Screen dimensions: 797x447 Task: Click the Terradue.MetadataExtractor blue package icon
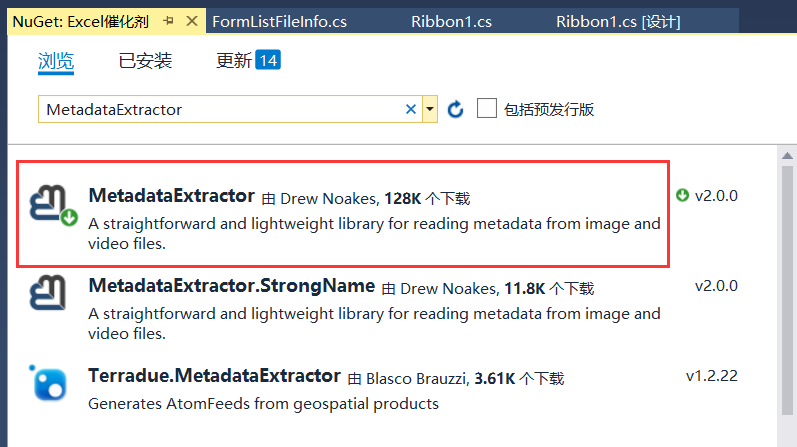[x=48, y=383]
